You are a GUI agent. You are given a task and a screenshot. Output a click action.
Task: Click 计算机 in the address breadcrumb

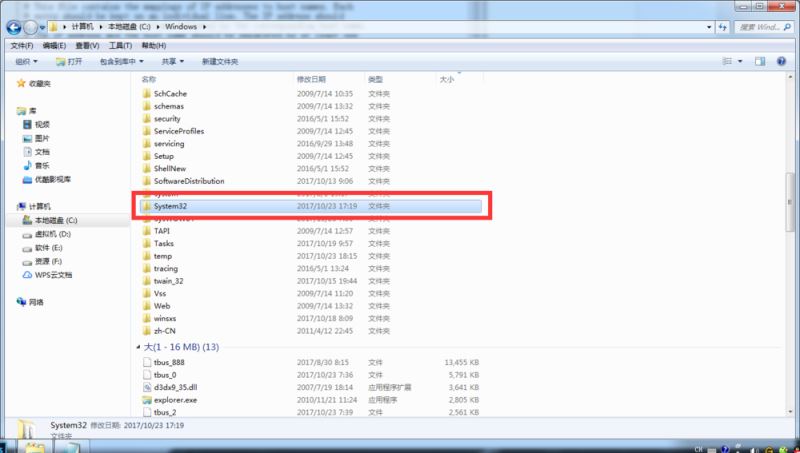82,27
